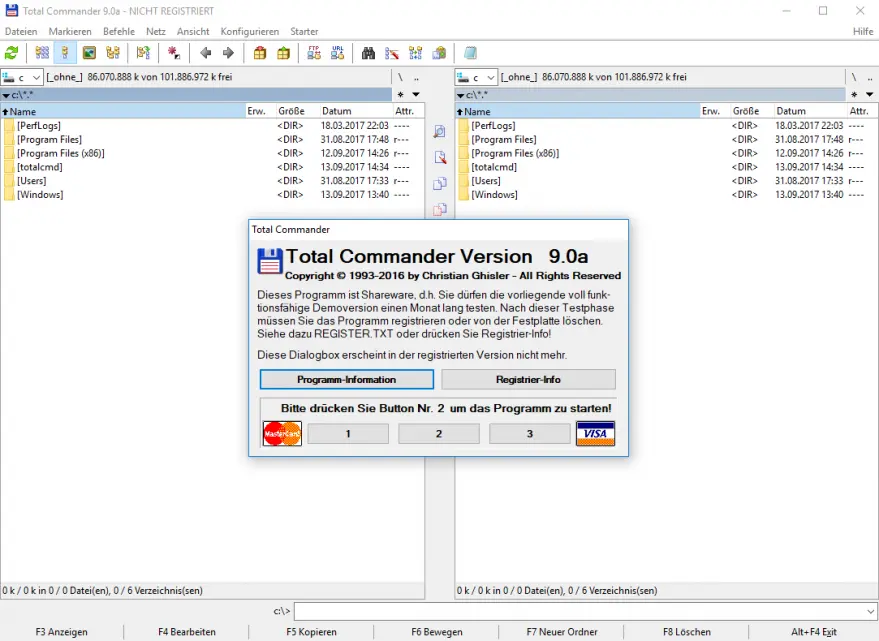The width and height of the screenshot is (879, 641).
Task: Open the Ansicht menu
Action: [x=193, y=31]
